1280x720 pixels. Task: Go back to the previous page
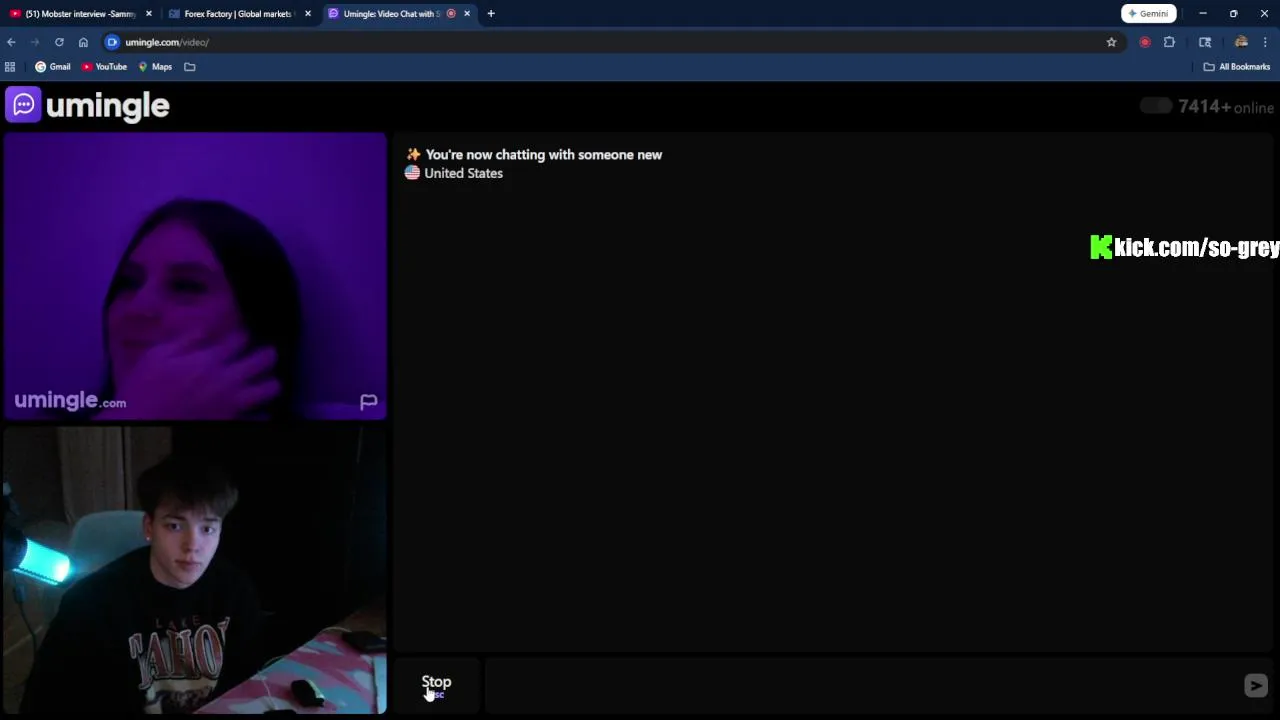pos(11,42)
